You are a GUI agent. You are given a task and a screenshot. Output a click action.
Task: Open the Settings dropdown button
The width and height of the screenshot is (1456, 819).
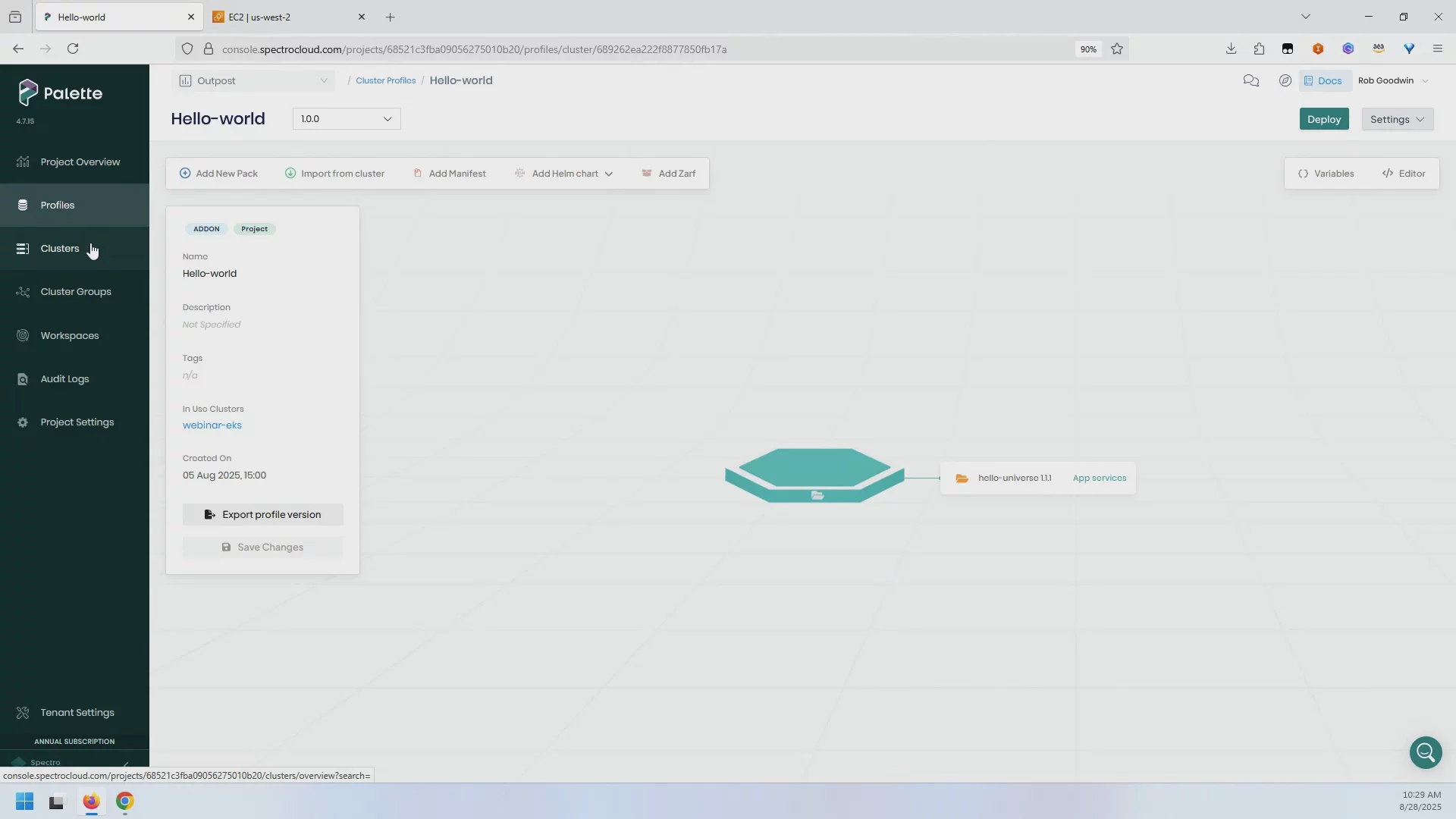(1397, 119)
